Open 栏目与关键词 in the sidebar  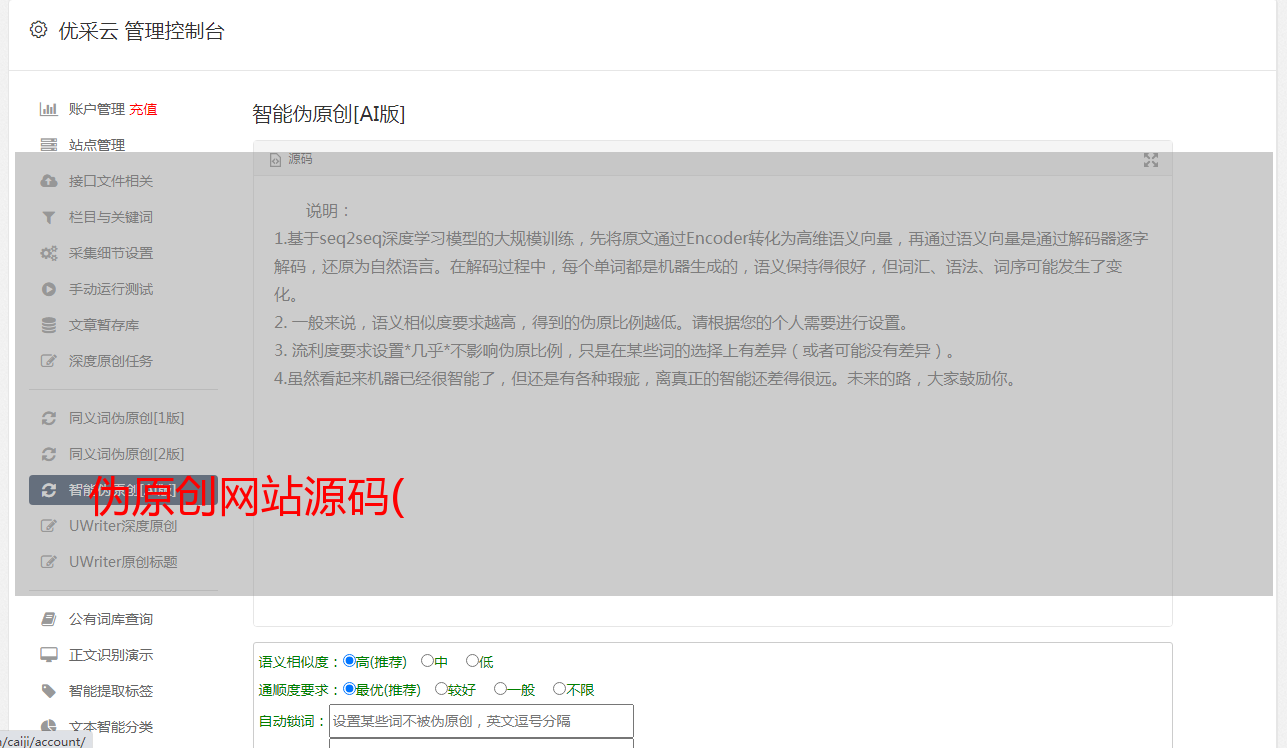click(x=111, y=217)
